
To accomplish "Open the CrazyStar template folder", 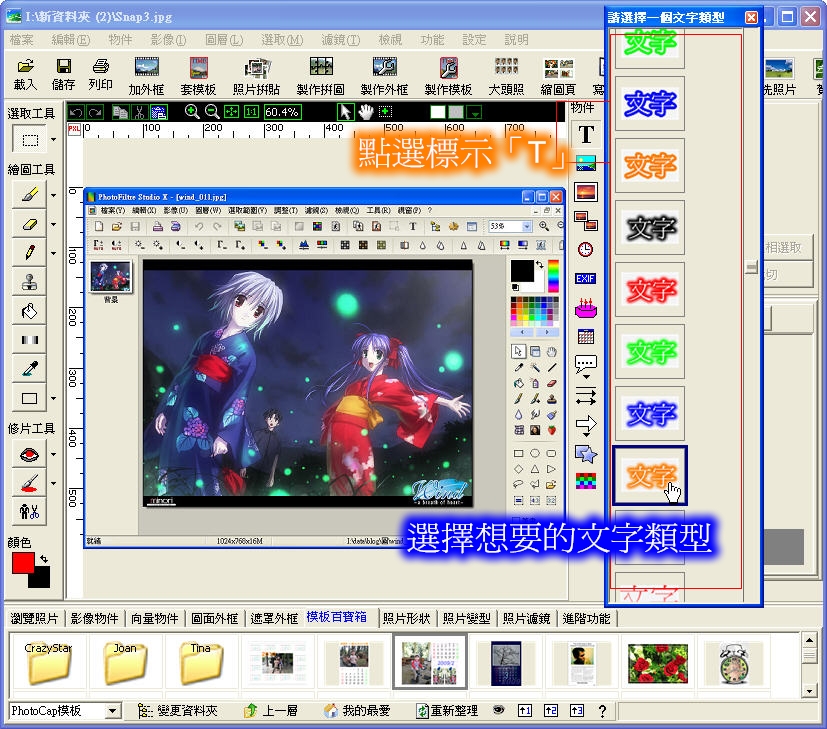I will coord(48,662).
